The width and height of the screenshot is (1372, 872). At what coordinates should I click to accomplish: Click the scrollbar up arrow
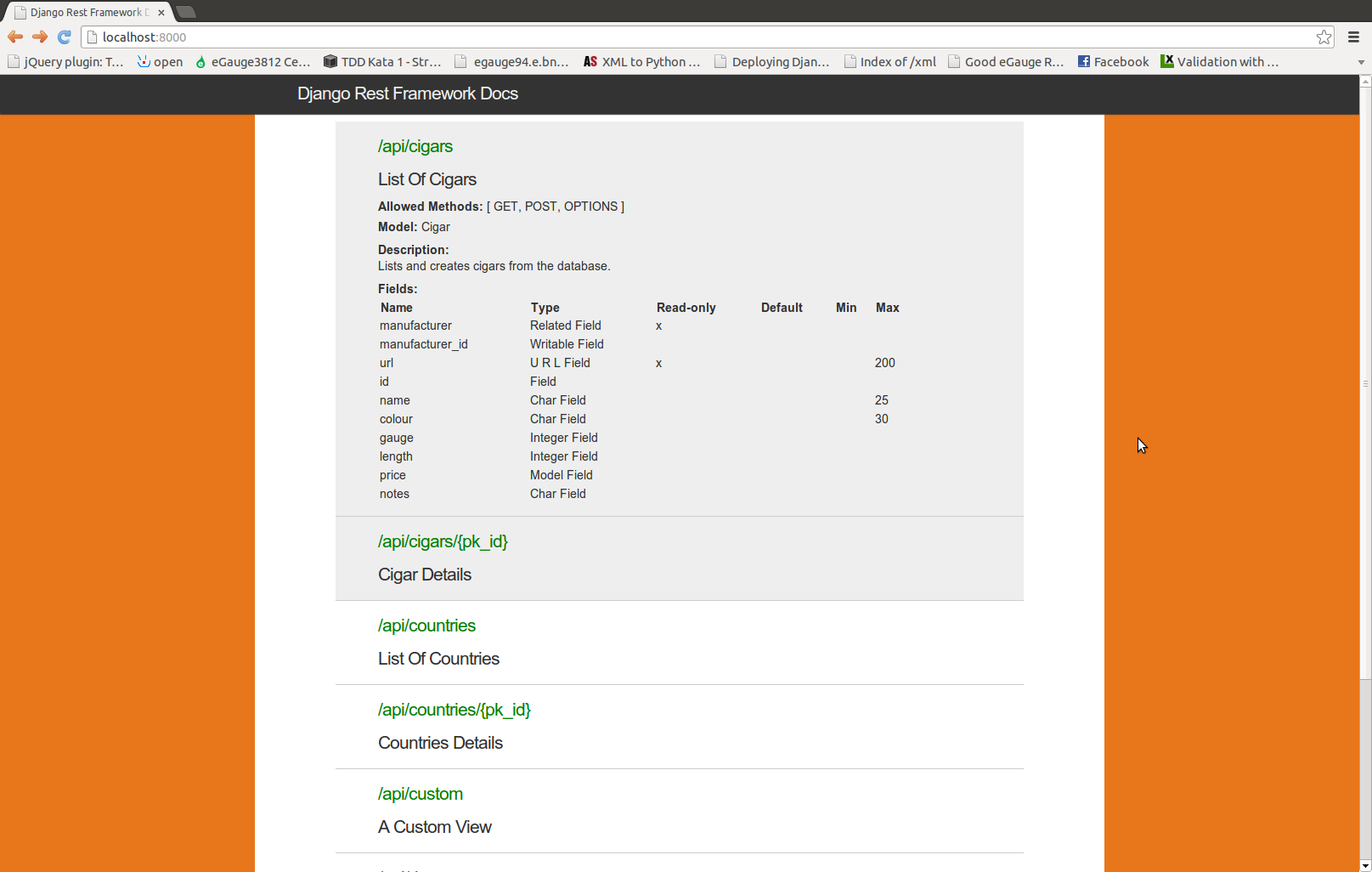1365,81
